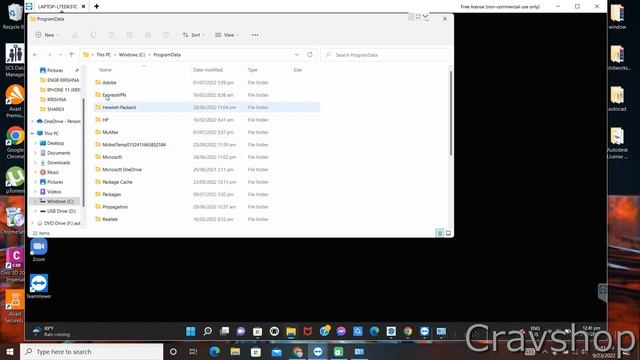
Task: Open Search on the remote Windows 11 taskbar
Action: [208, 331]
